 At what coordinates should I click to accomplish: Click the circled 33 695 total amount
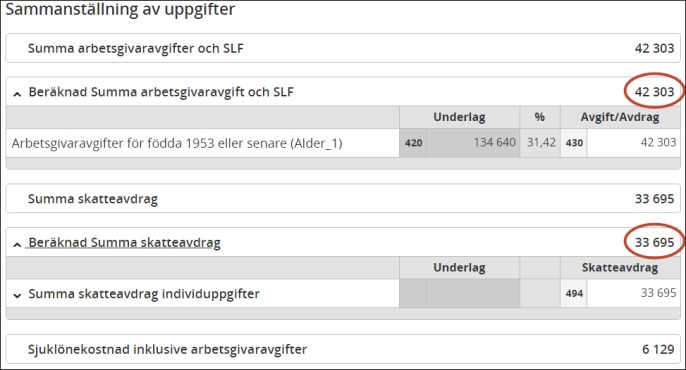point(654,242)
